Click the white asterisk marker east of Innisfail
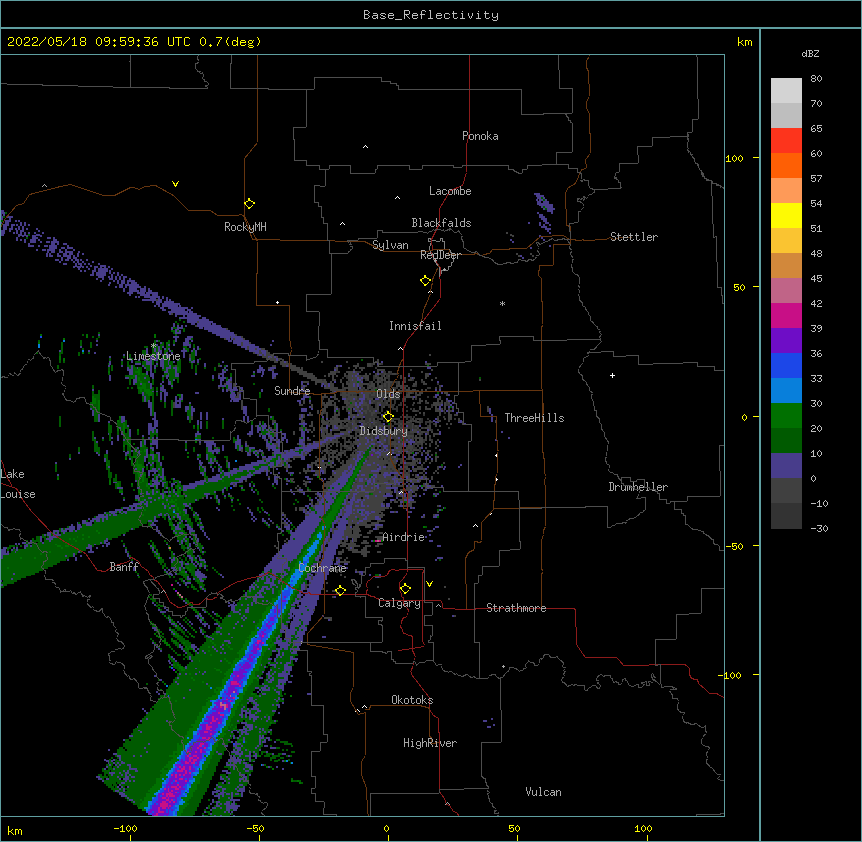The image size is (862, 842). click(x=502, y=304)
